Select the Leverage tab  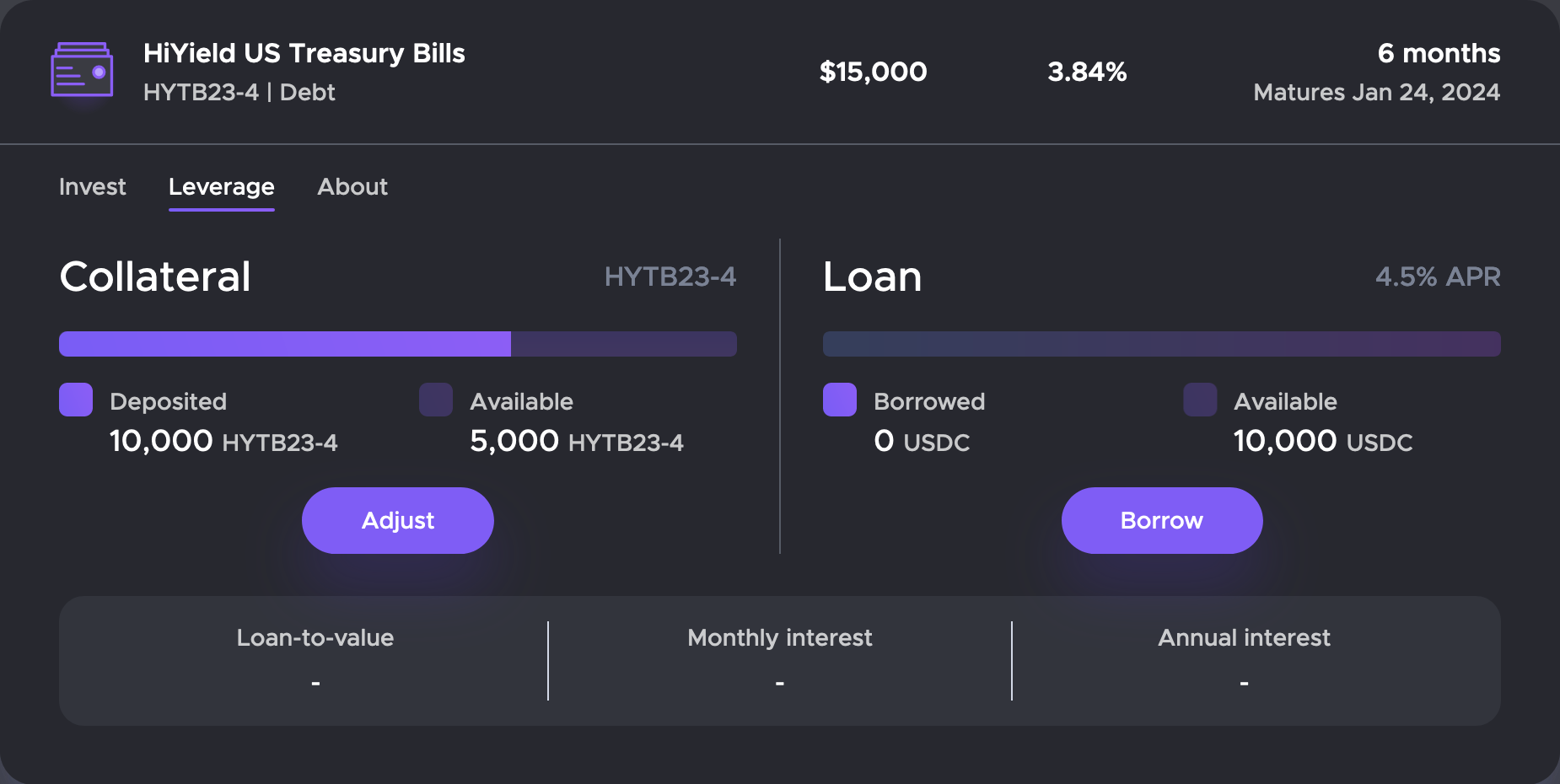[x=221, y=186]
